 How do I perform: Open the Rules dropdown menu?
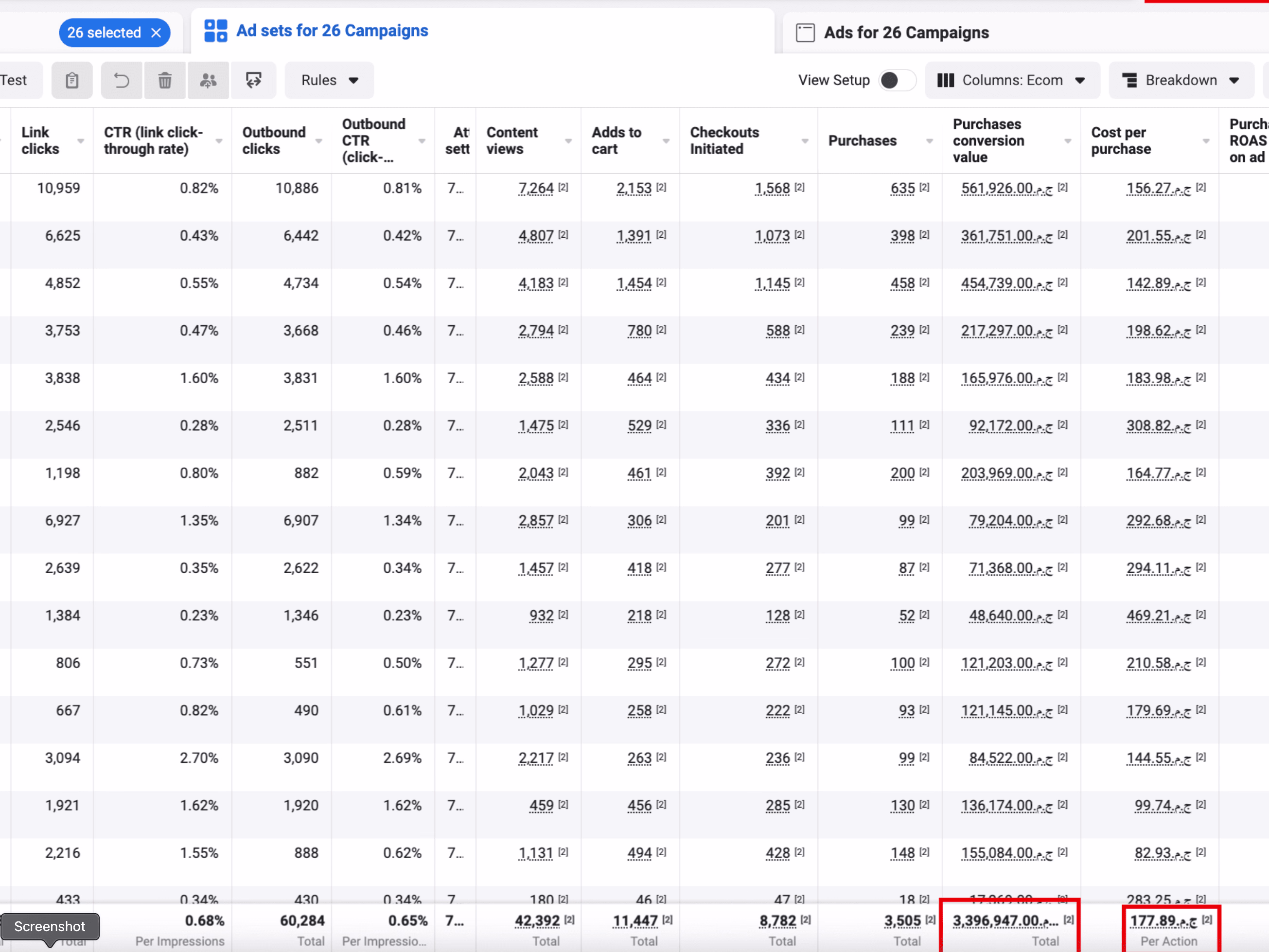(329, 80)
